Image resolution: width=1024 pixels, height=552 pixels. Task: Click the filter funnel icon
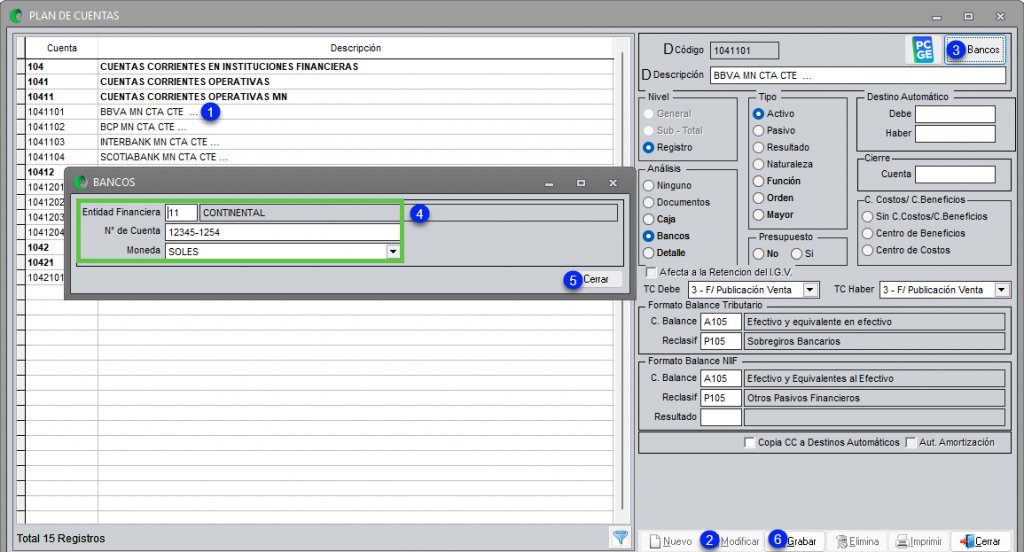tap(620, 538)
